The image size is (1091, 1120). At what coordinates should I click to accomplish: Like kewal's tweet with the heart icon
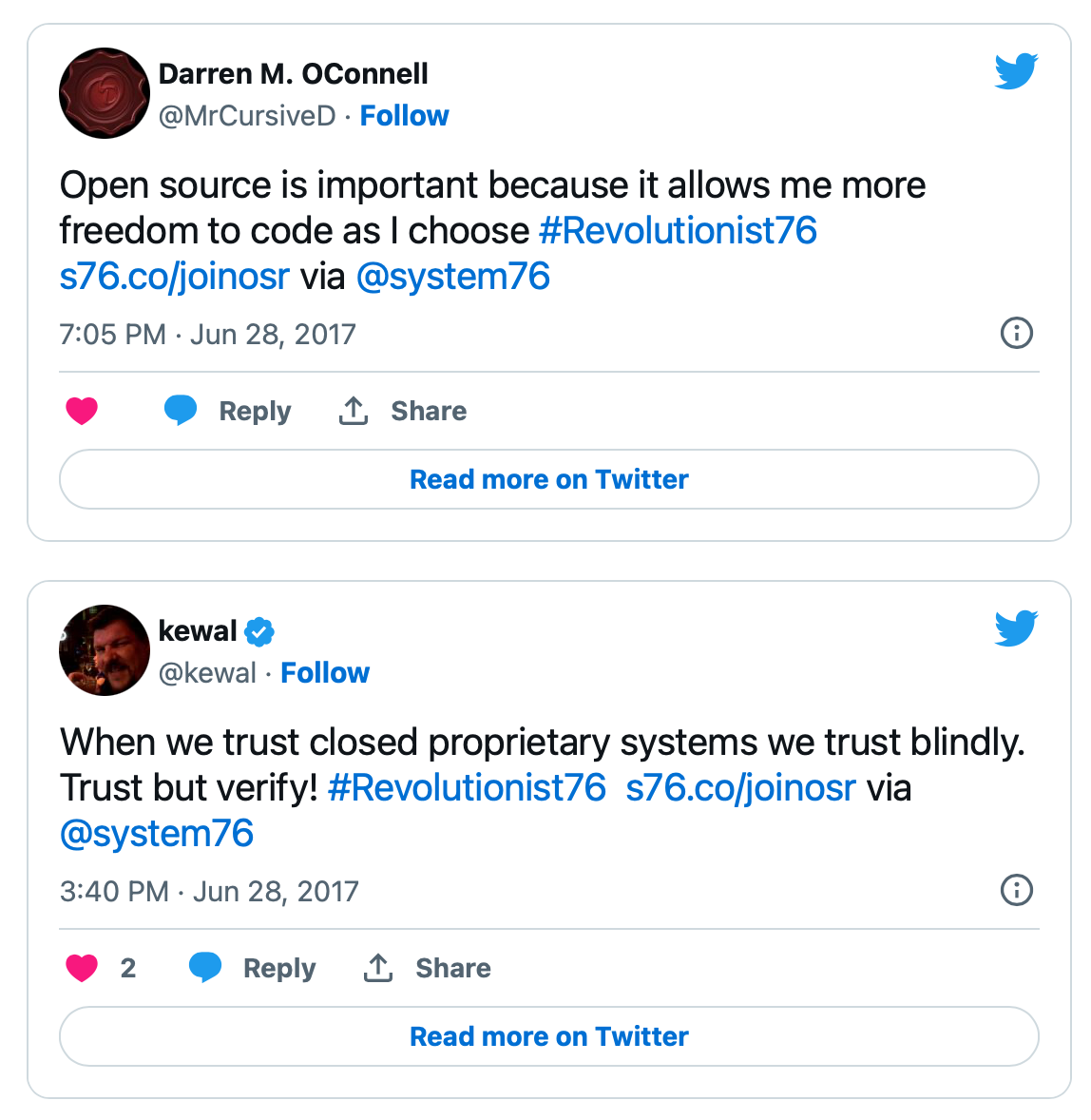[x=82, y=968]
